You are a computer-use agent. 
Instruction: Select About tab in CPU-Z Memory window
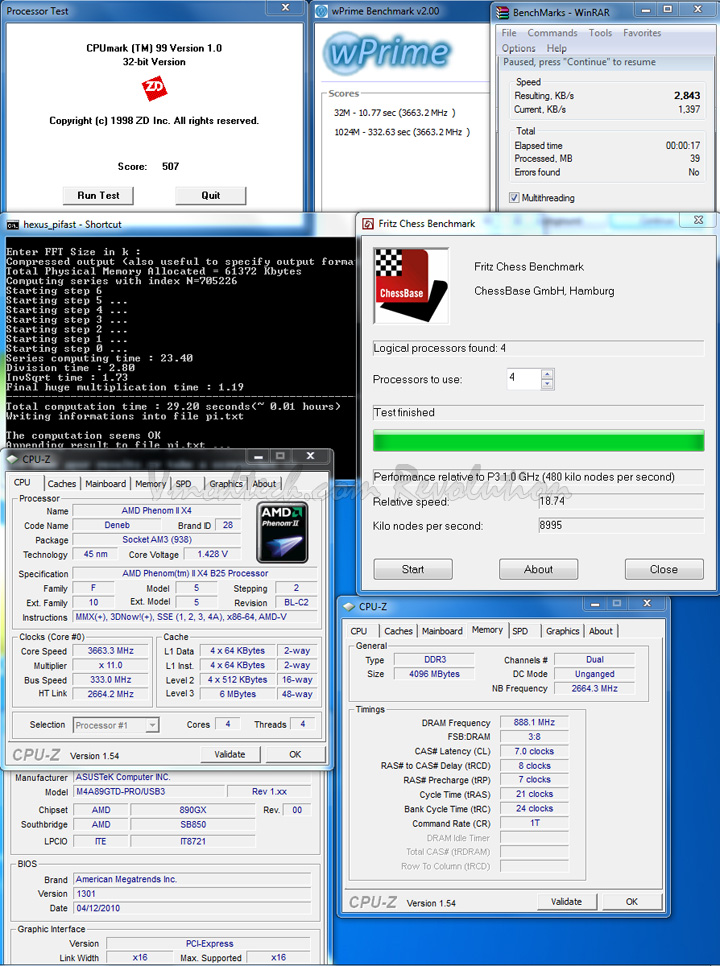(x=601, y=631)
